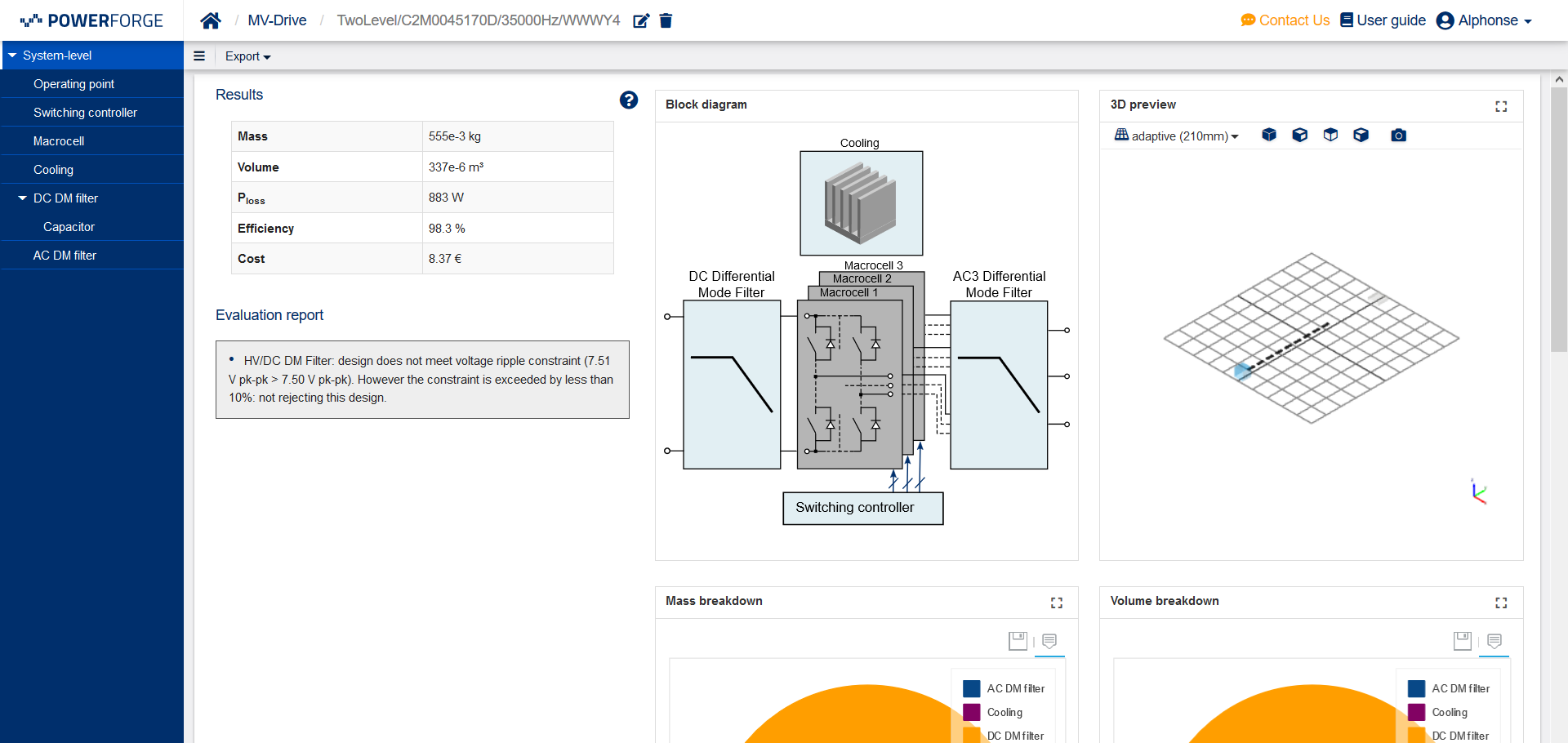Viewport: 1568px width, 743px height.
Task: Open the adaptive (210mm) grid dropdown
Action: (x=1177, y=136)
